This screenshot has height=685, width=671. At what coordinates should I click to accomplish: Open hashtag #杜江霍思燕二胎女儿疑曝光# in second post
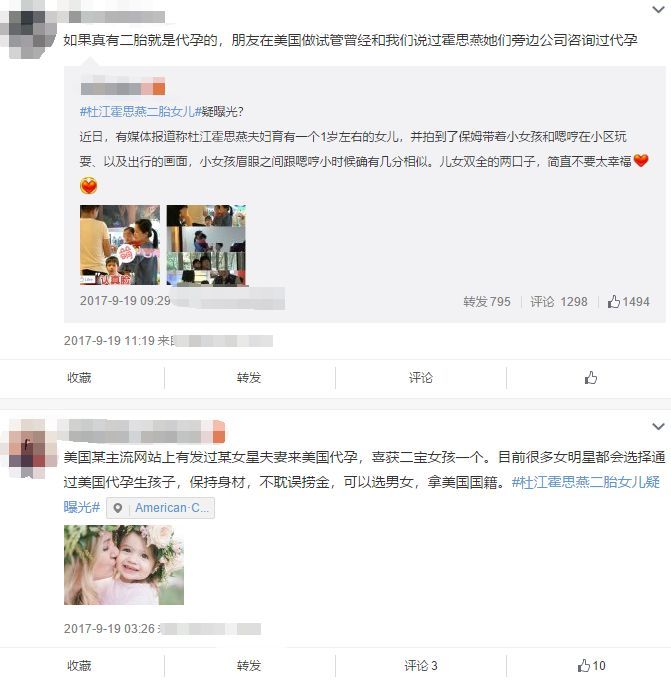[x=362, y=495]
